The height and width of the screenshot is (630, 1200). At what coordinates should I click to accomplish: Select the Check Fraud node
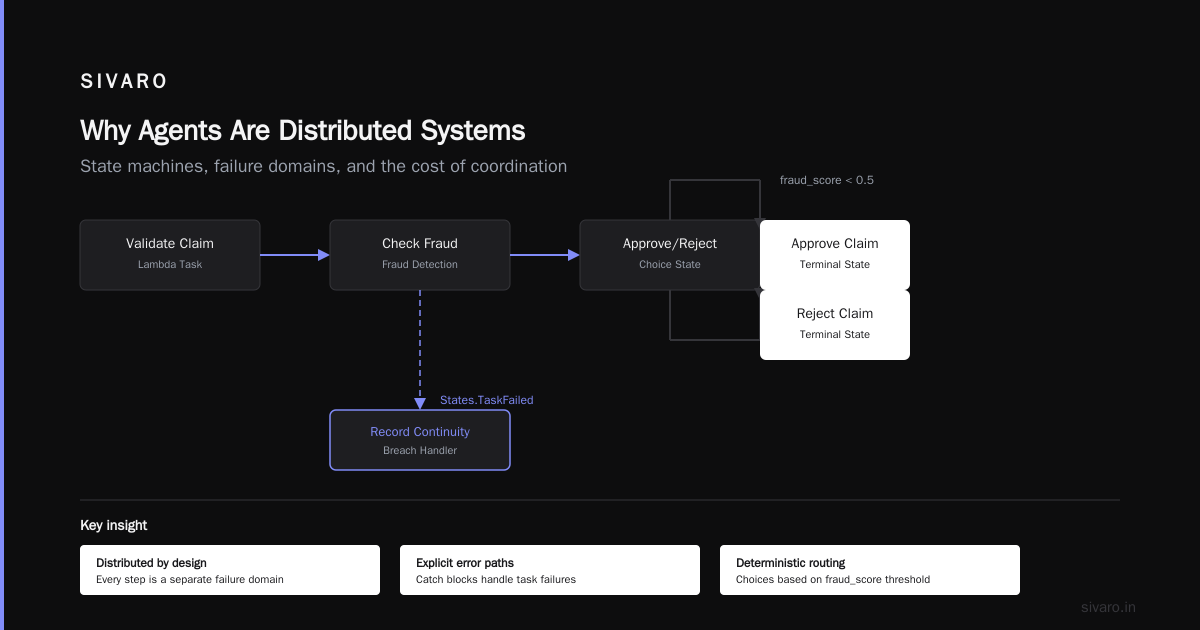click(420, 255)
